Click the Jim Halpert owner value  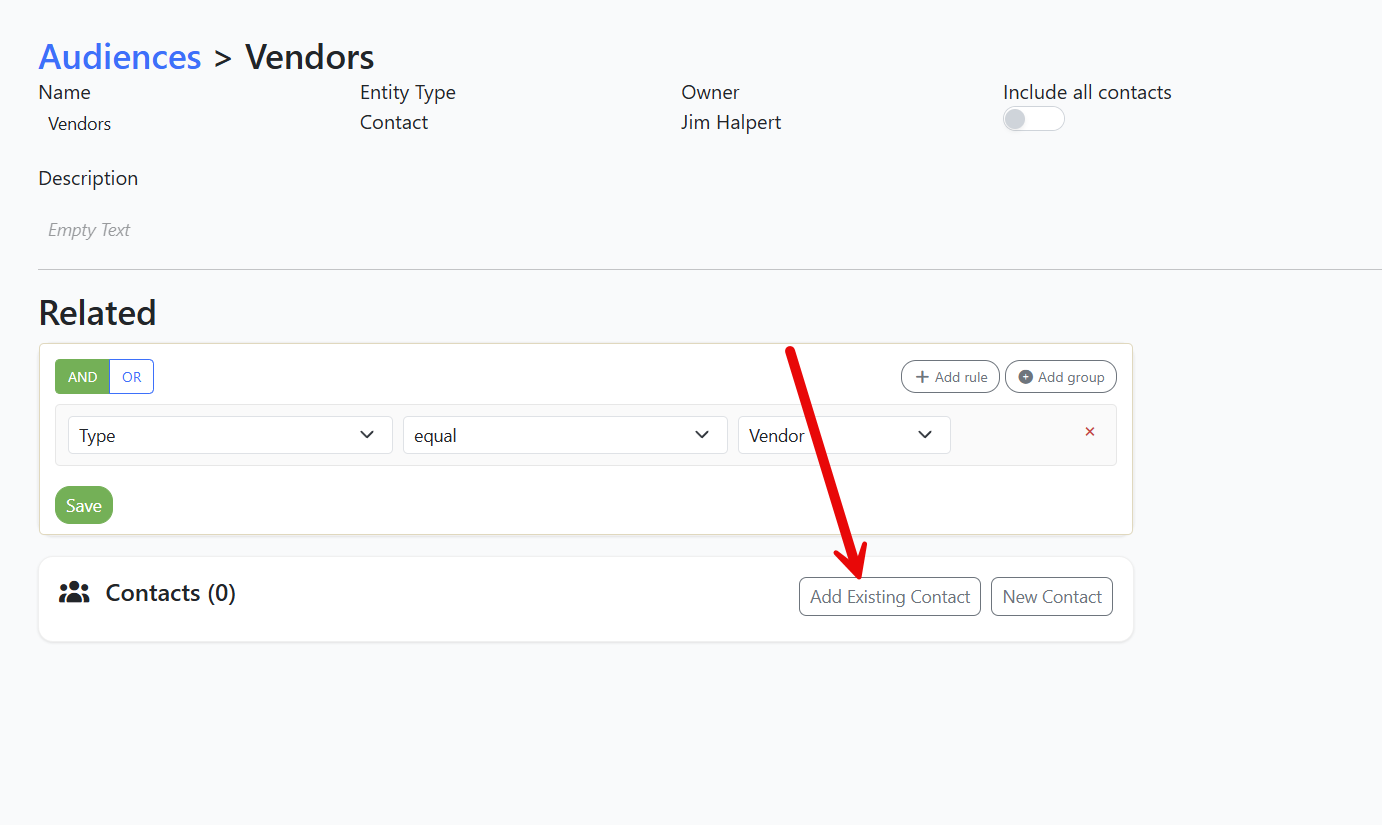[731, 122]
